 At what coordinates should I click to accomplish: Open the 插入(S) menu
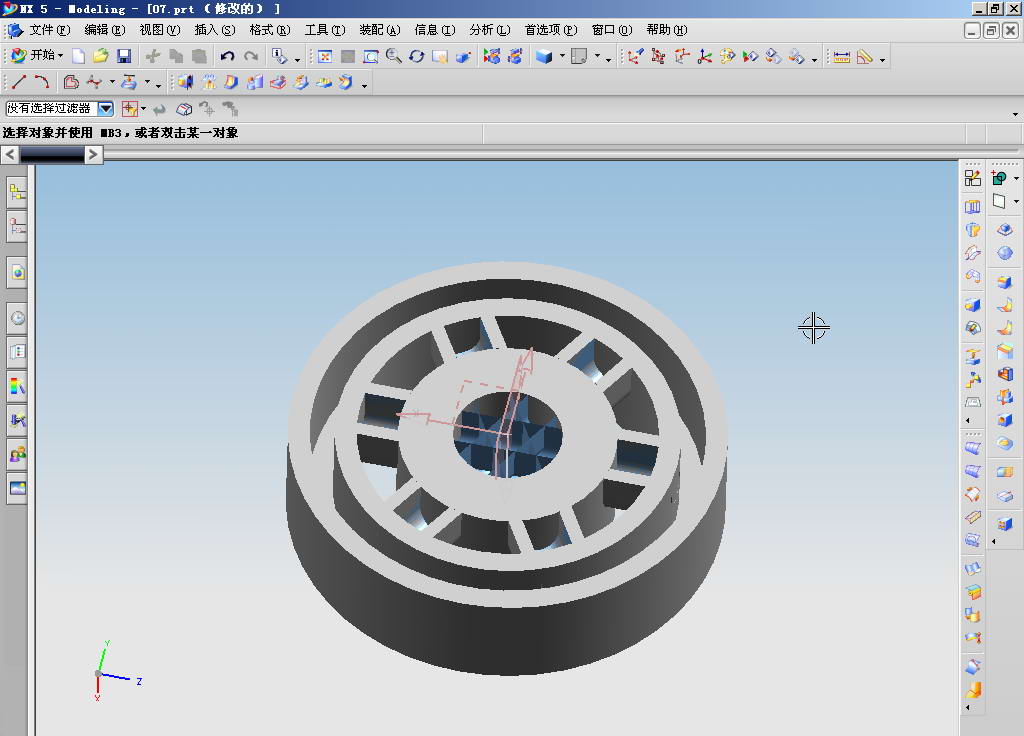(x=215, y=30)
